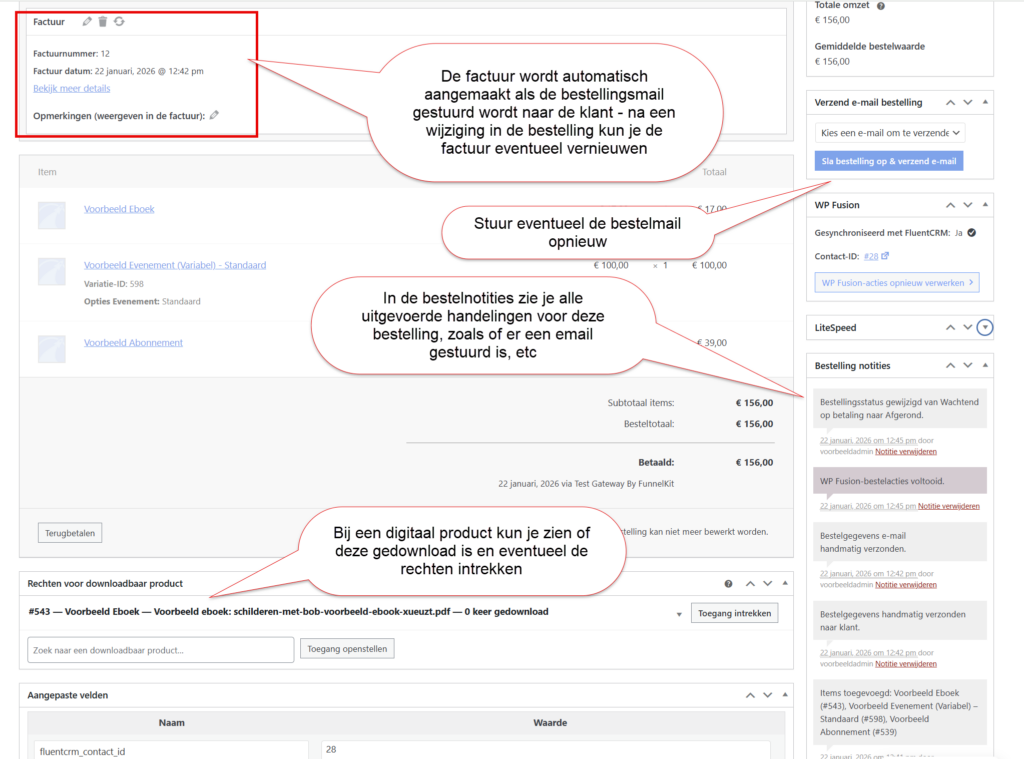Viewport: 1024px width, 759px height.
Task: Click help icon in downloadable product rights panel
Action: pyautogui.click(x=728, y=584)
